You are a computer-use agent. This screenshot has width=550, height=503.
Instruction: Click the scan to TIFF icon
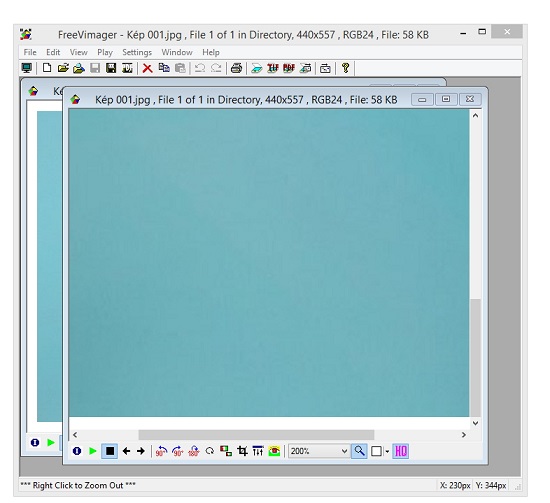[x=273, y=68]
